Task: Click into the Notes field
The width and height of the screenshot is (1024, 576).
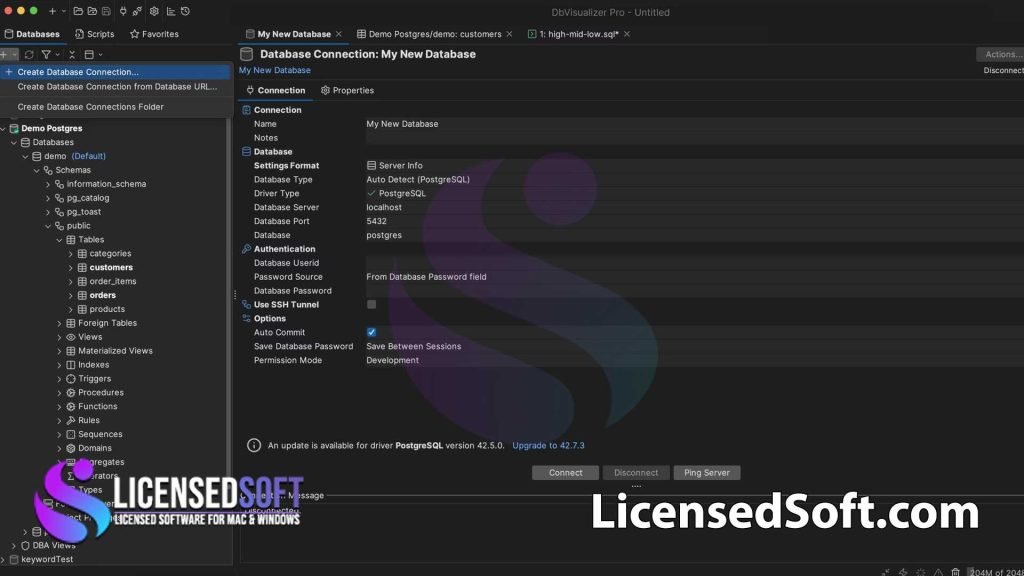Action: pyautogui.click(x=694, y=138)
